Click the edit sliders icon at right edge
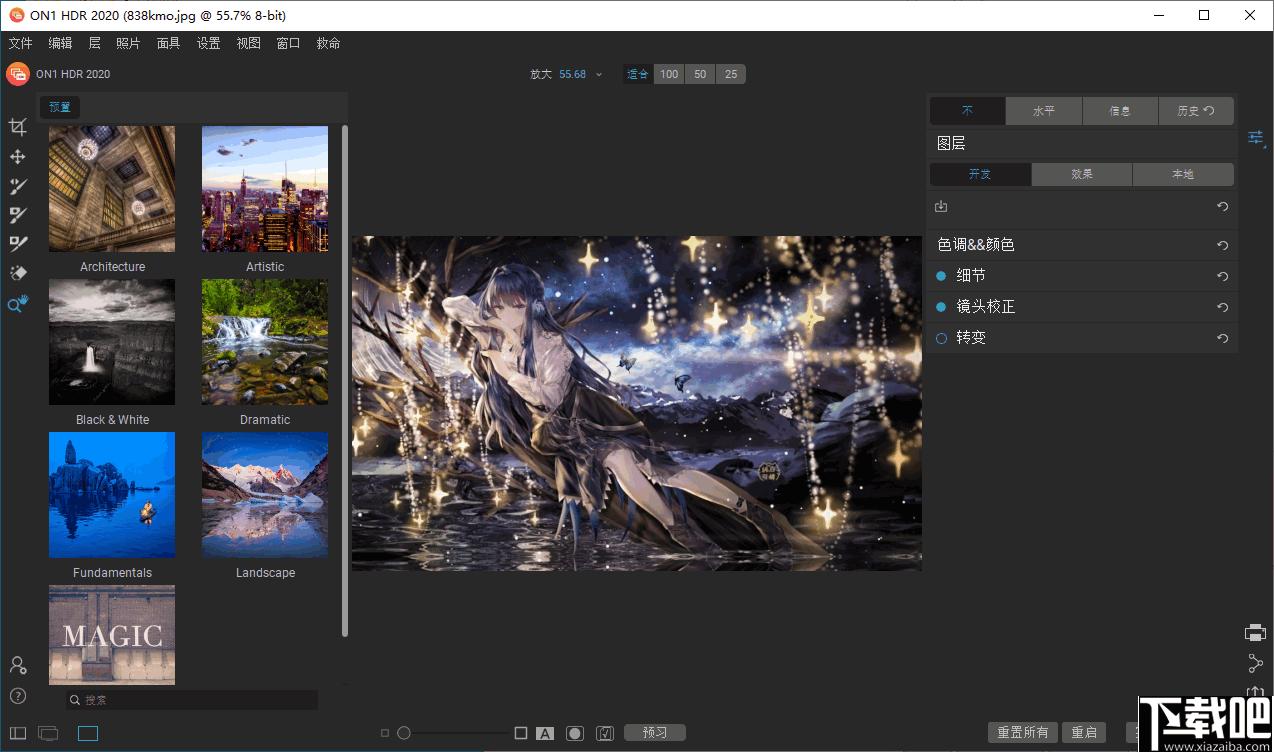 pos(1256,138)
